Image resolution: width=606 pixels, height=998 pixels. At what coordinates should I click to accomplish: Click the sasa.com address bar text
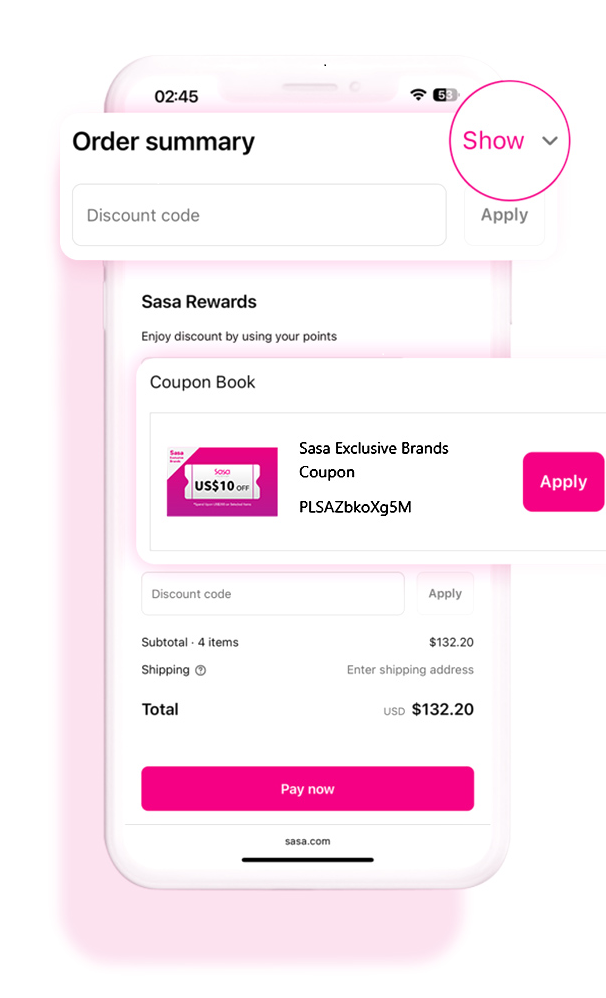pos(307,842)
